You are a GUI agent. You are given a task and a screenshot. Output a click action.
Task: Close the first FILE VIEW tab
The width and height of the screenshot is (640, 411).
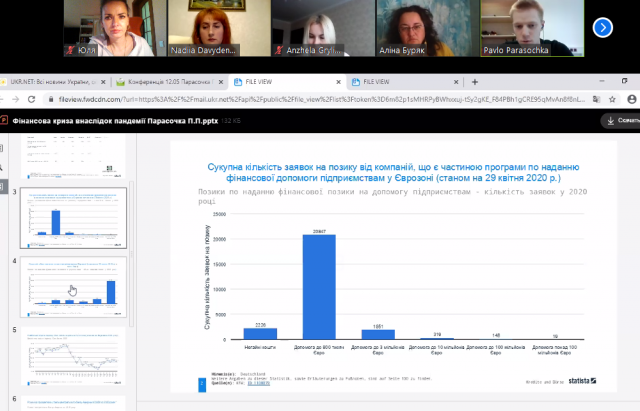coord(338,82)
